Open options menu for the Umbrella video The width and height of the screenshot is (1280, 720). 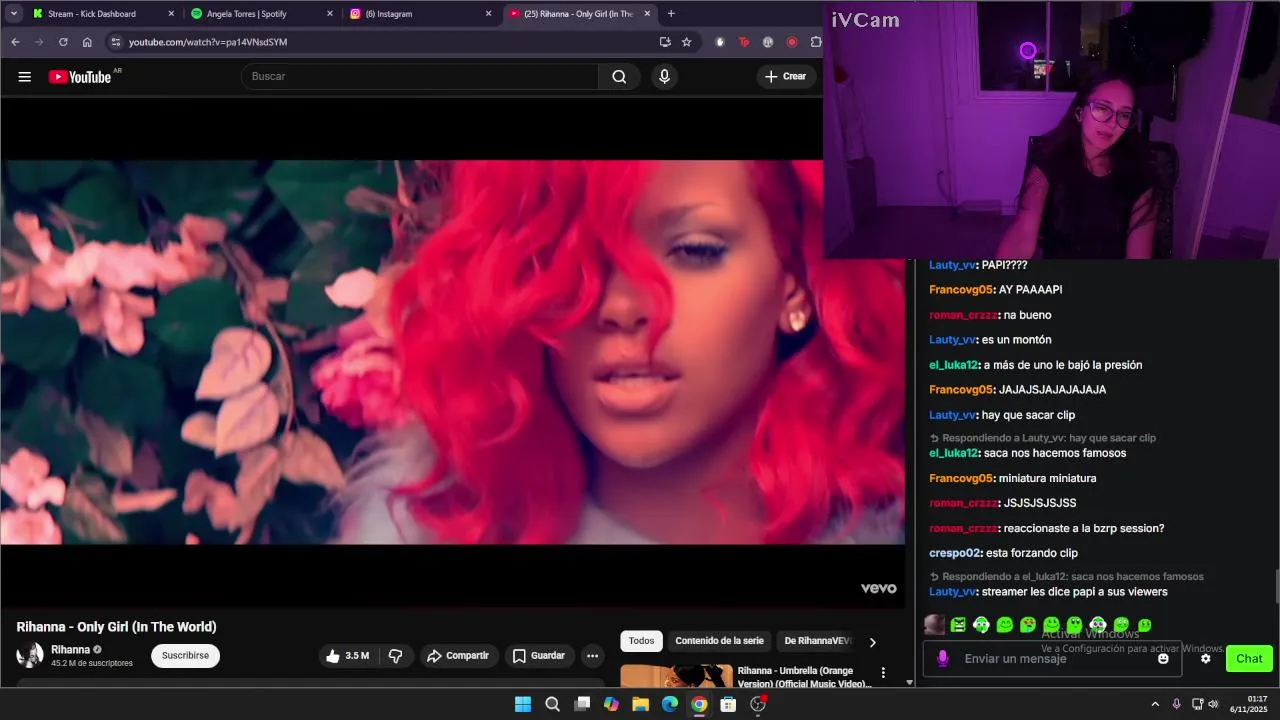click(883, 673)
